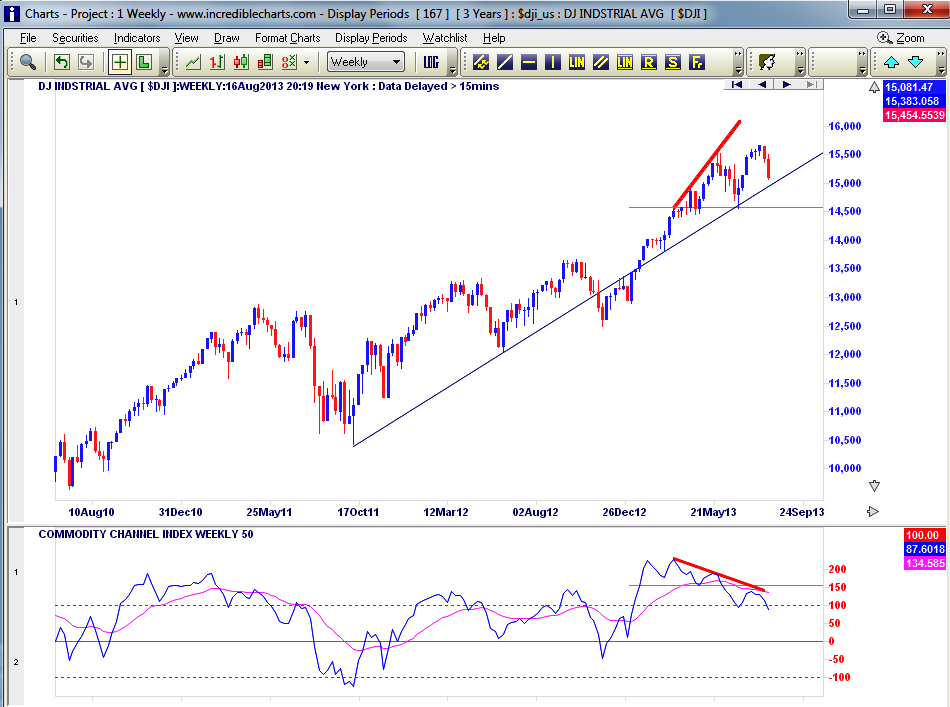
Task: Toggle the LOG scale button
Action: [x=431, y=62]
